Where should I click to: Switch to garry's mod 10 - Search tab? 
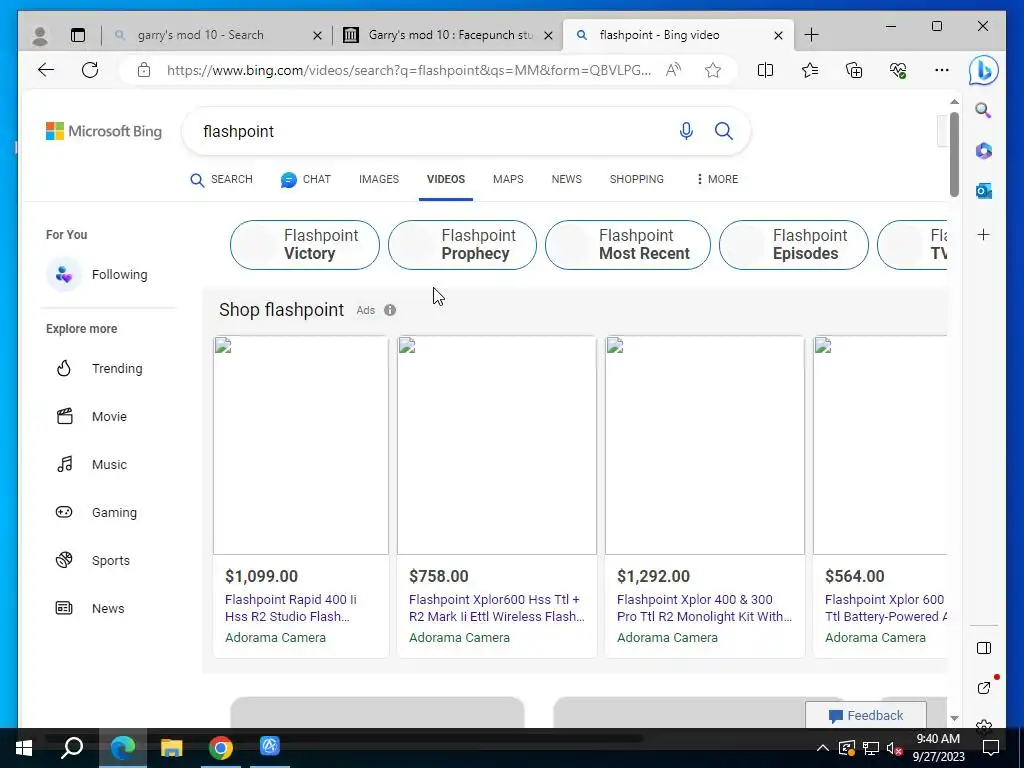pyautogui.click(x=200, y=35)
